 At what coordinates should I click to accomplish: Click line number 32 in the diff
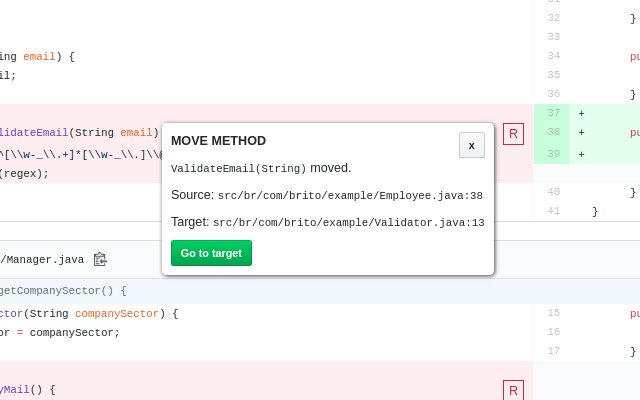(553, 18)
